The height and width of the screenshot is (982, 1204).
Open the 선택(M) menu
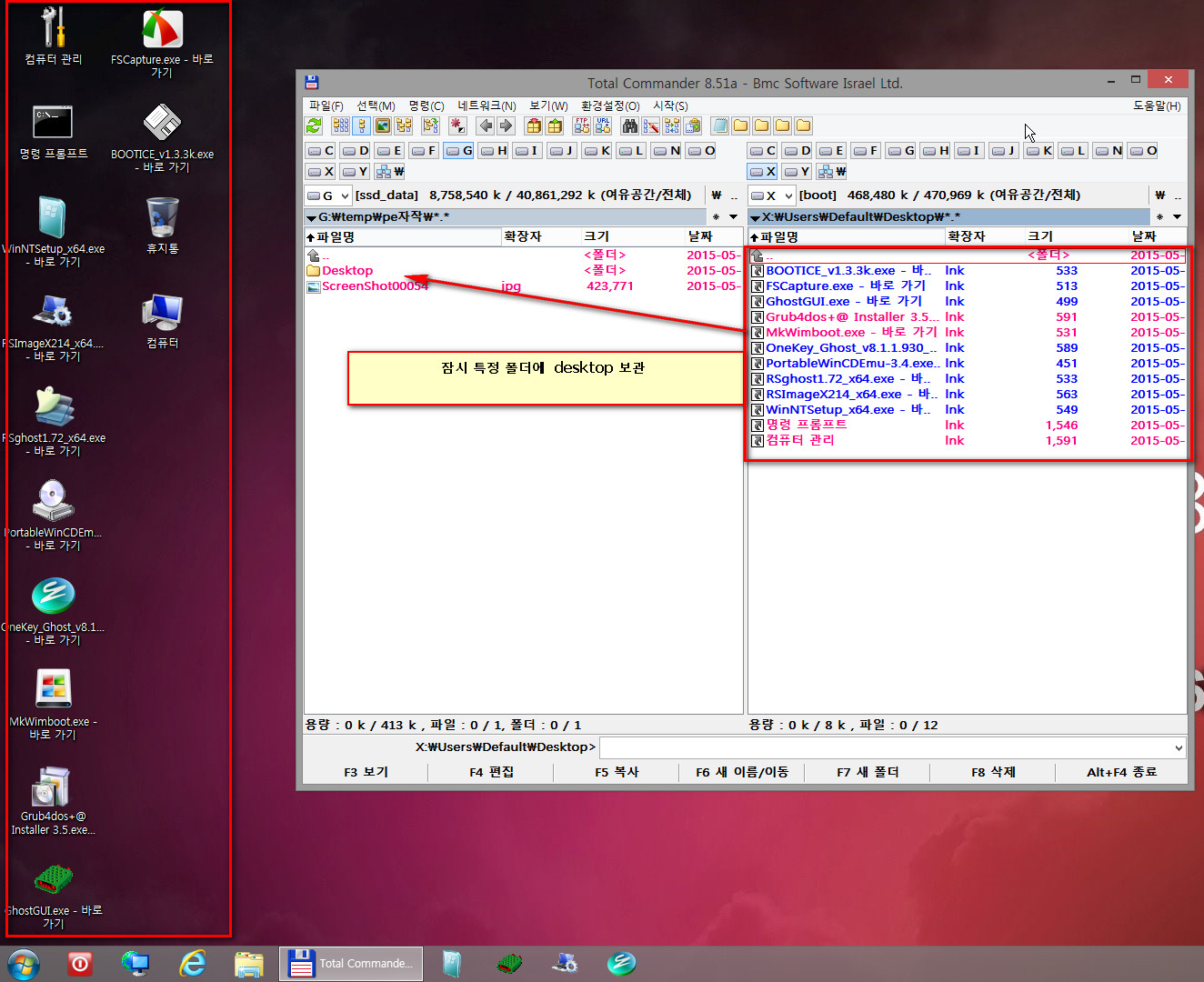[376, 105]
